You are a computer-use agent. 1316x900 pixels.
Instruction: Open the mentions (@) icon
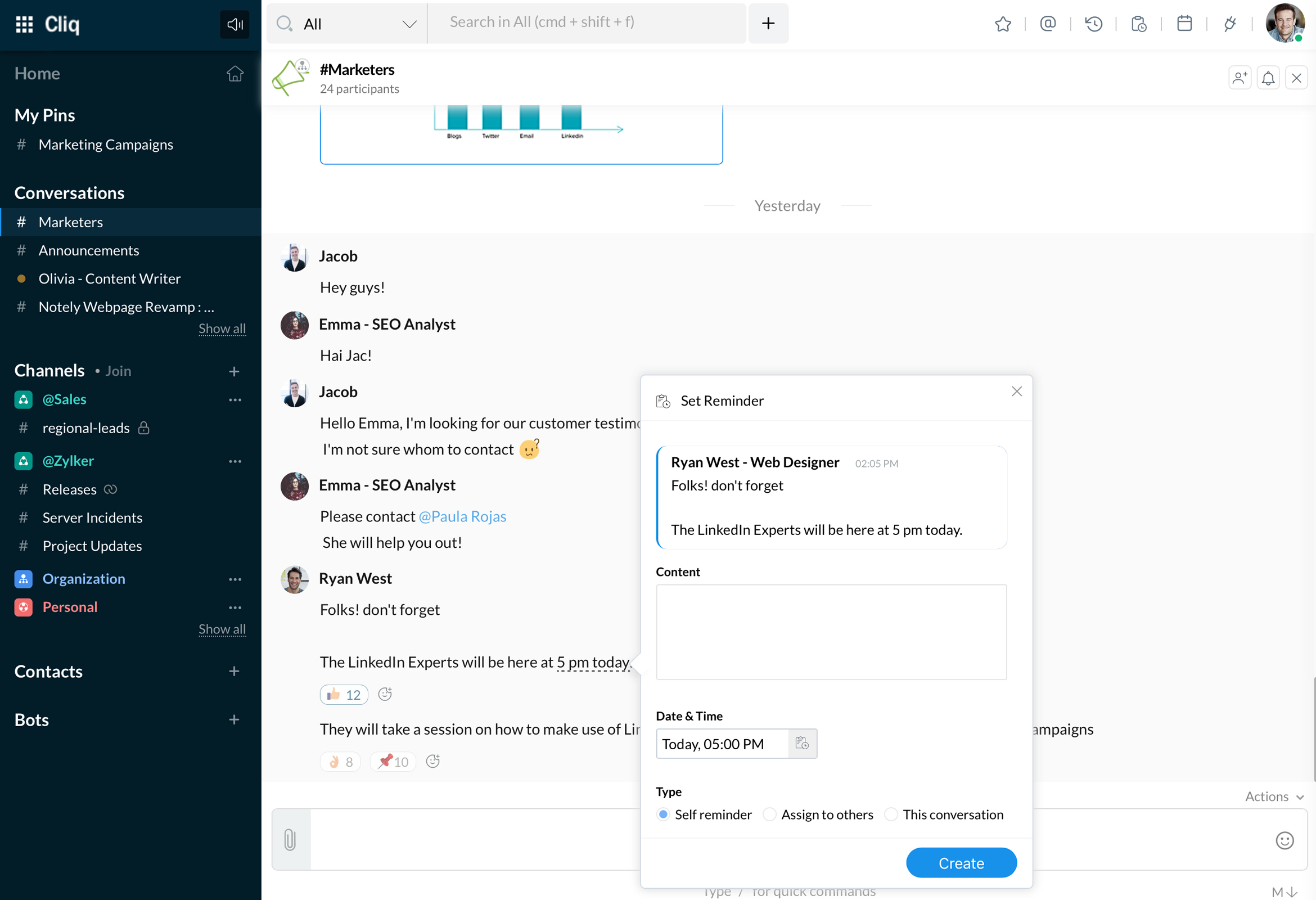tap(1048, 24)
